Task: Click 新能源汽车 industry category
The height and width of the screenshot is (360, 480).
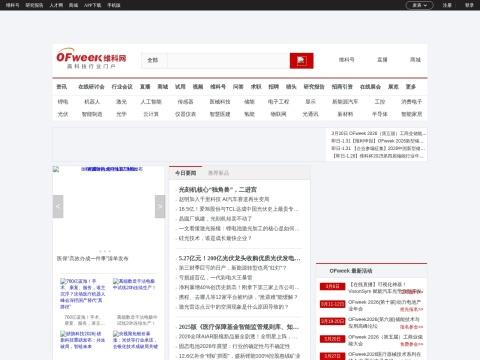Action: coord(345,102)
